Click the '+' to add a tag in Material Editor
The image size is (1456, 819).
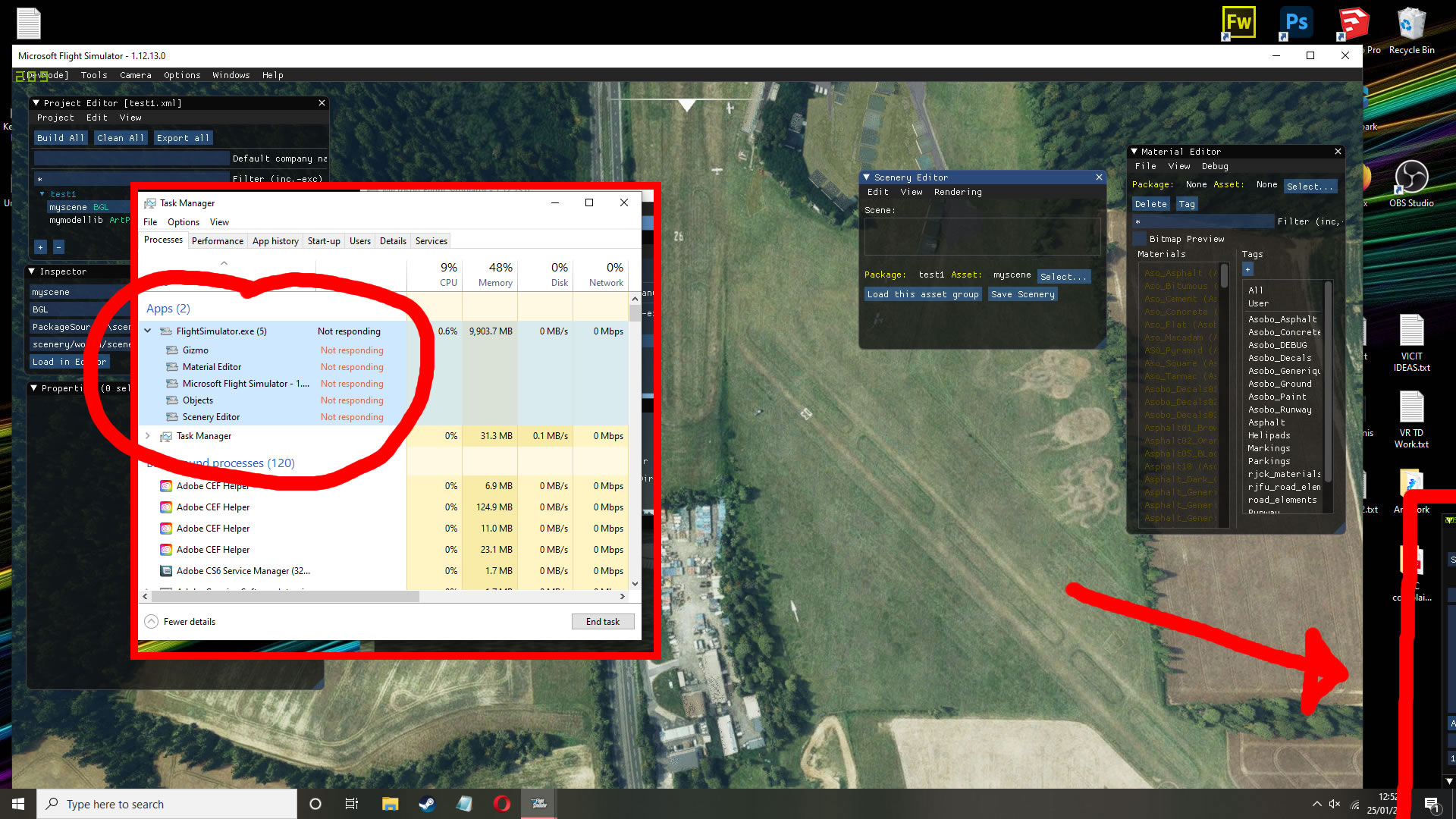(x=1247, y=269)
